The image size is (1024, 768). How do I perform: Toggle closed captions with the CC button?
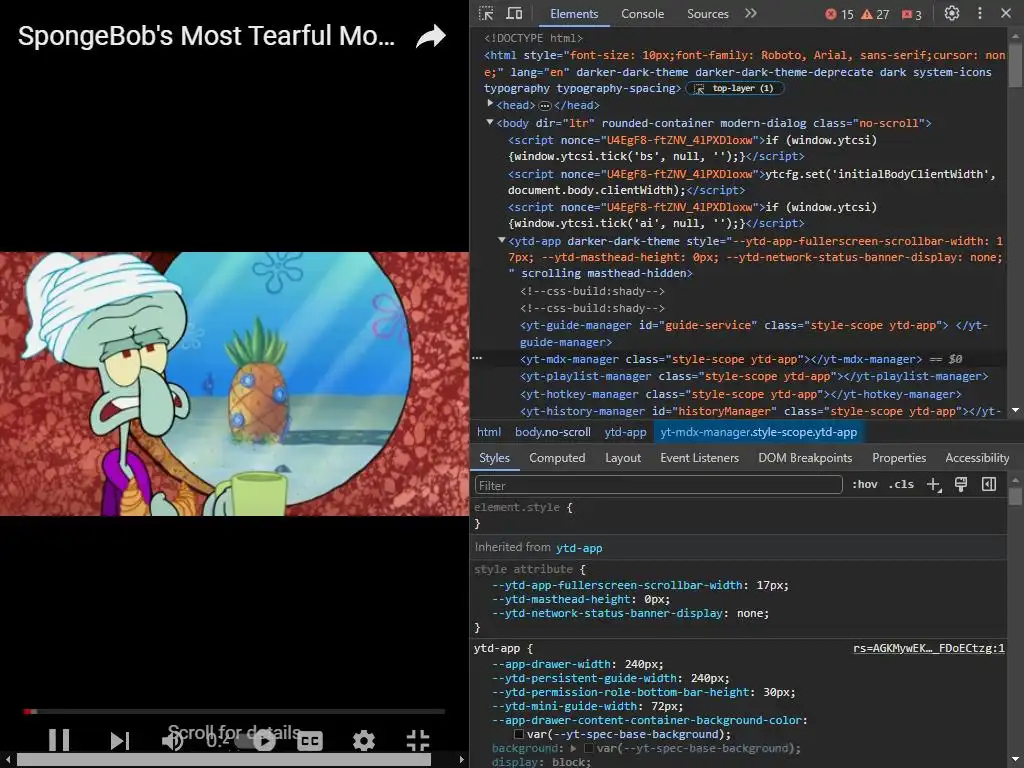(310, 741)
